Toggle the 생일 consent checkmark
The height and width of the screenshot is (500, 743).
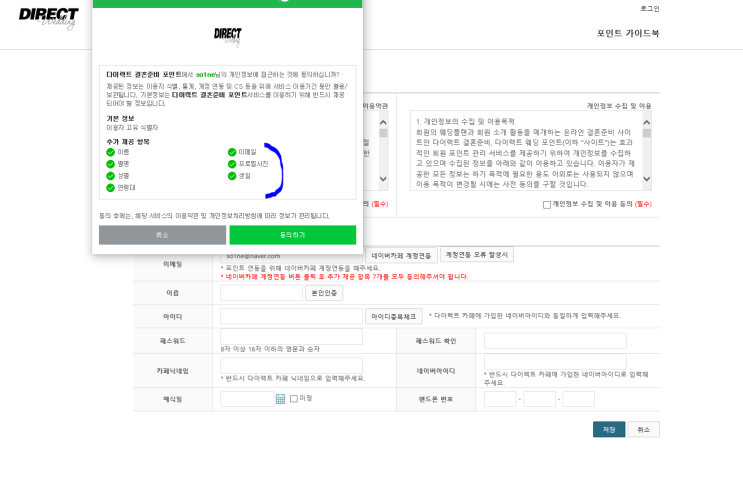(232, 176)
